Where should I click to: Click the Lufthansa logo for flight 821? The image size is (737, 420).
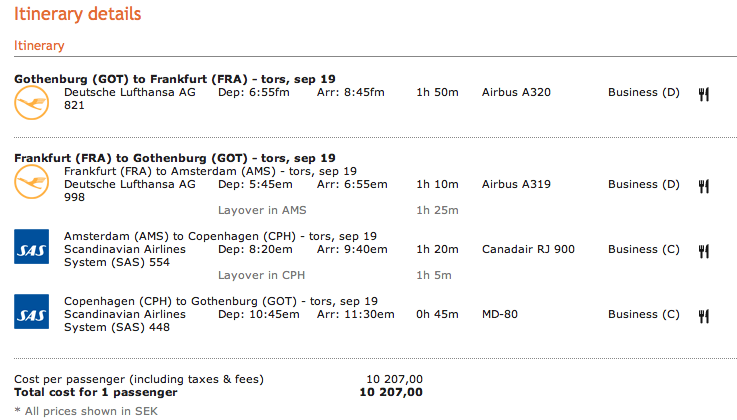pos(31,102)
